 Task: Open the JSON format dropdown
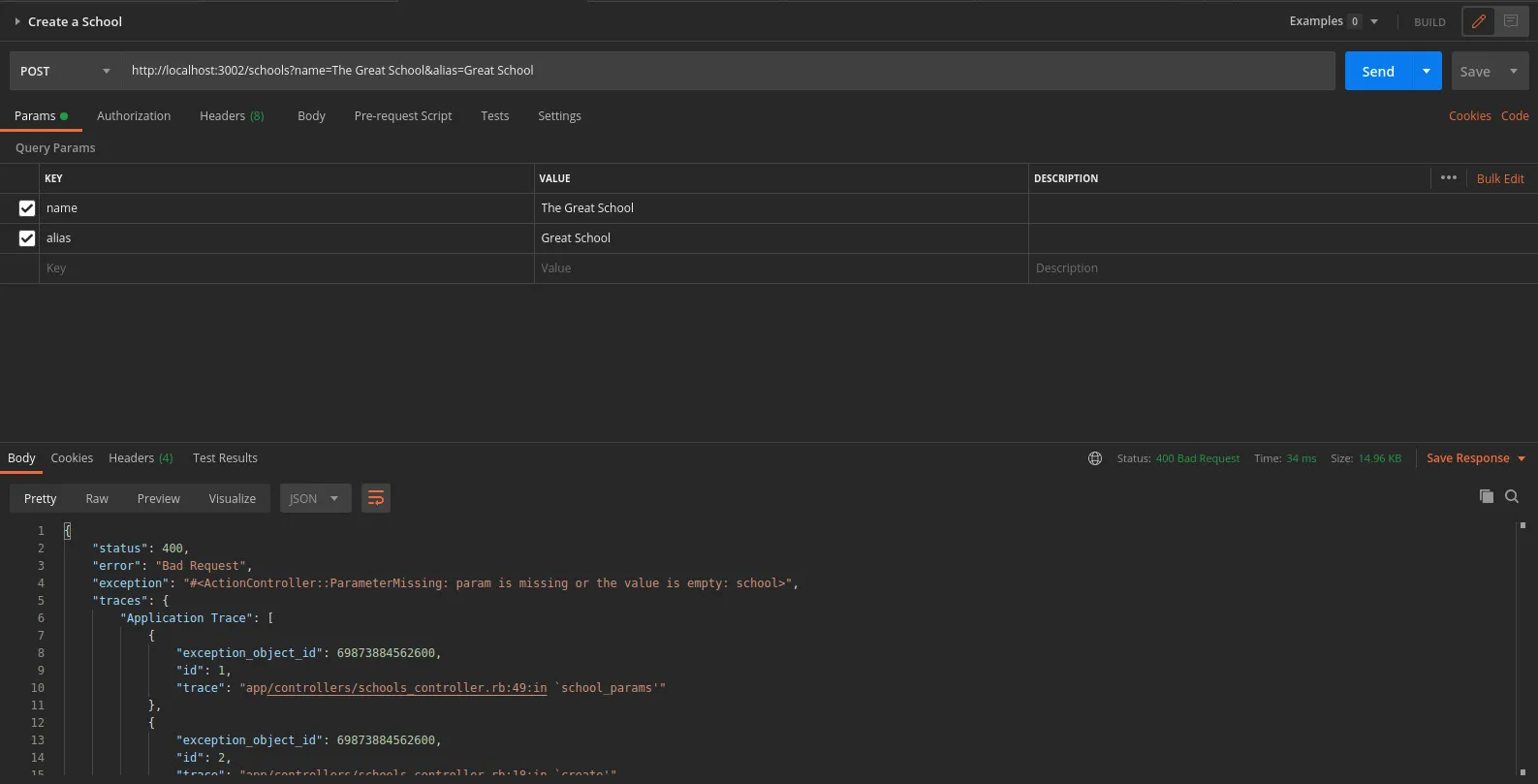(x=315, y=498)
